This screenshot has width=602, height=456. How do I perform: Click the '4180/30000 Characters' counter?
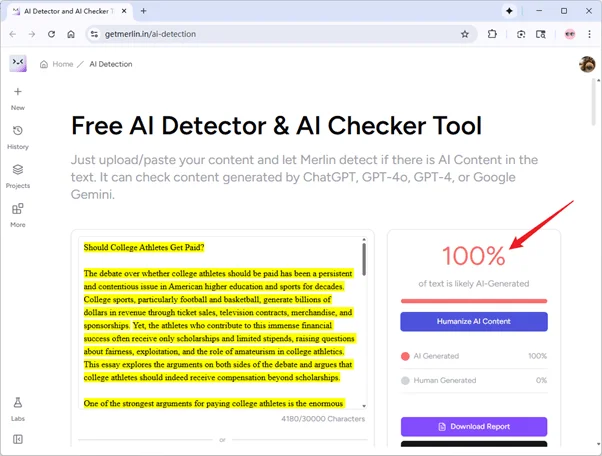point(323,419)
